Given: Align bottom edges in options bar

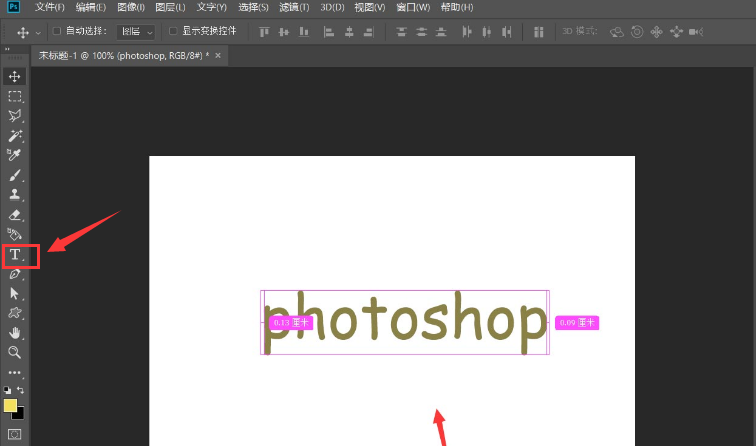Looking at the screenshot, I should [x=304, y=32].
